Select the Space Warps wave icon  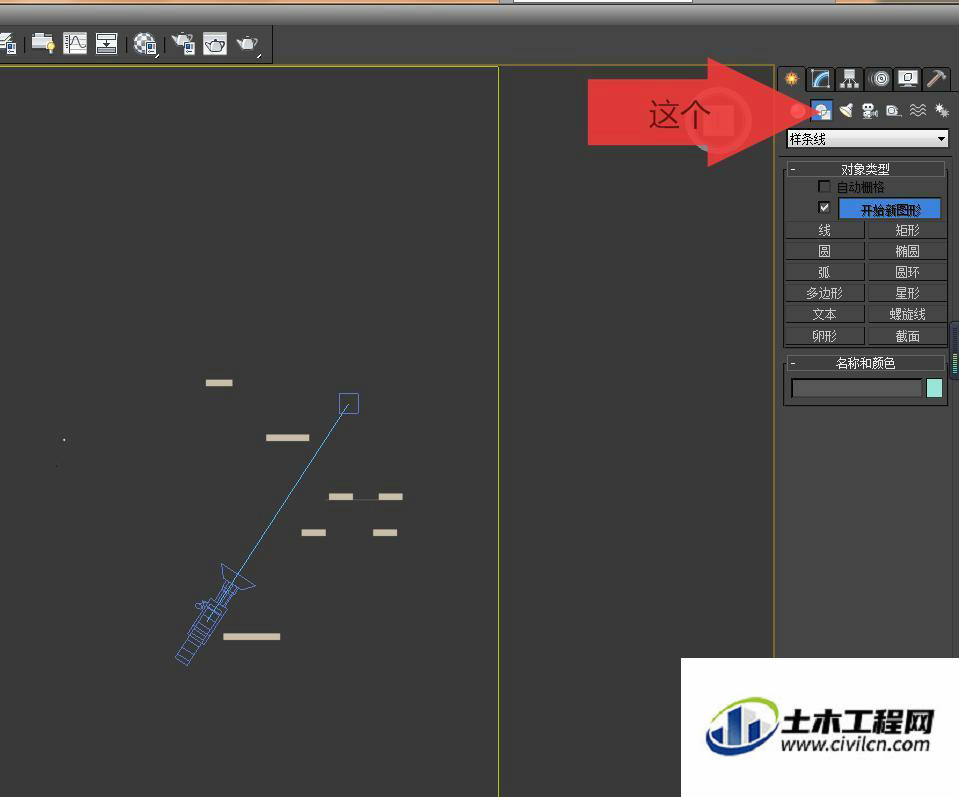(x=917, y=111)
